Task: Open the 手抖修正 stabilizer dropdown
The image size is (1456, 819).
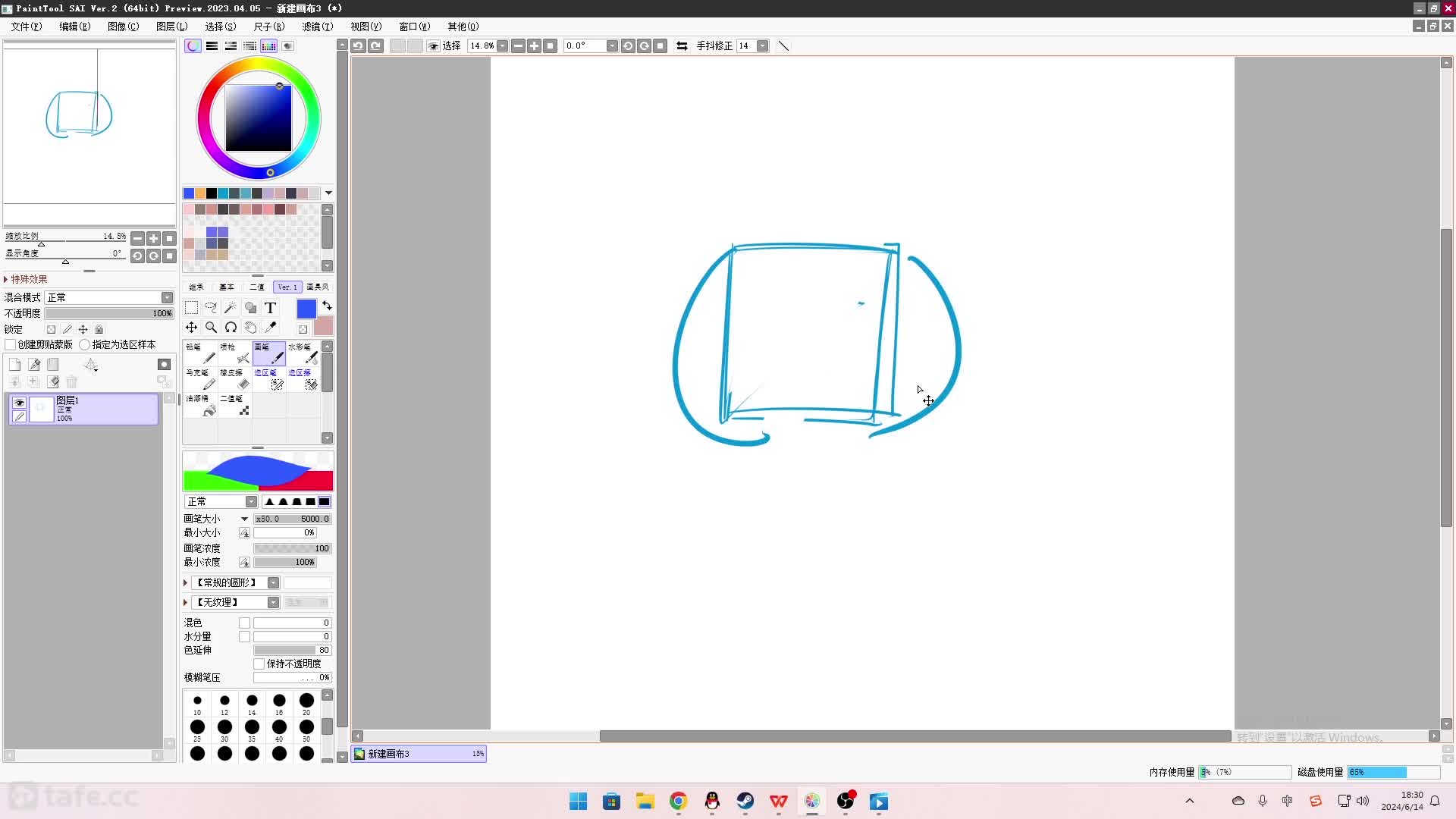Action: point(762,45)
